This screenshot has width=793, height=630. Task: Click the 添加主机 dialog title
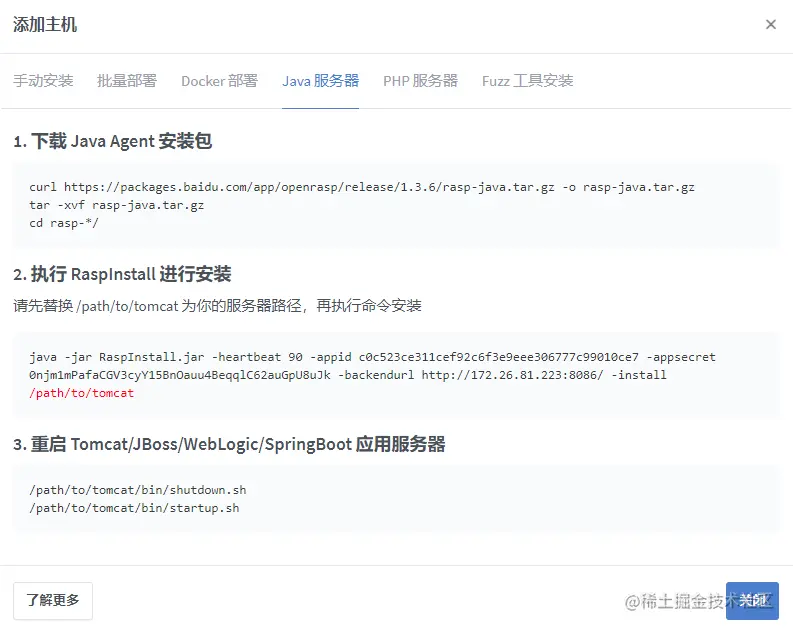click(x=45, y=24)
